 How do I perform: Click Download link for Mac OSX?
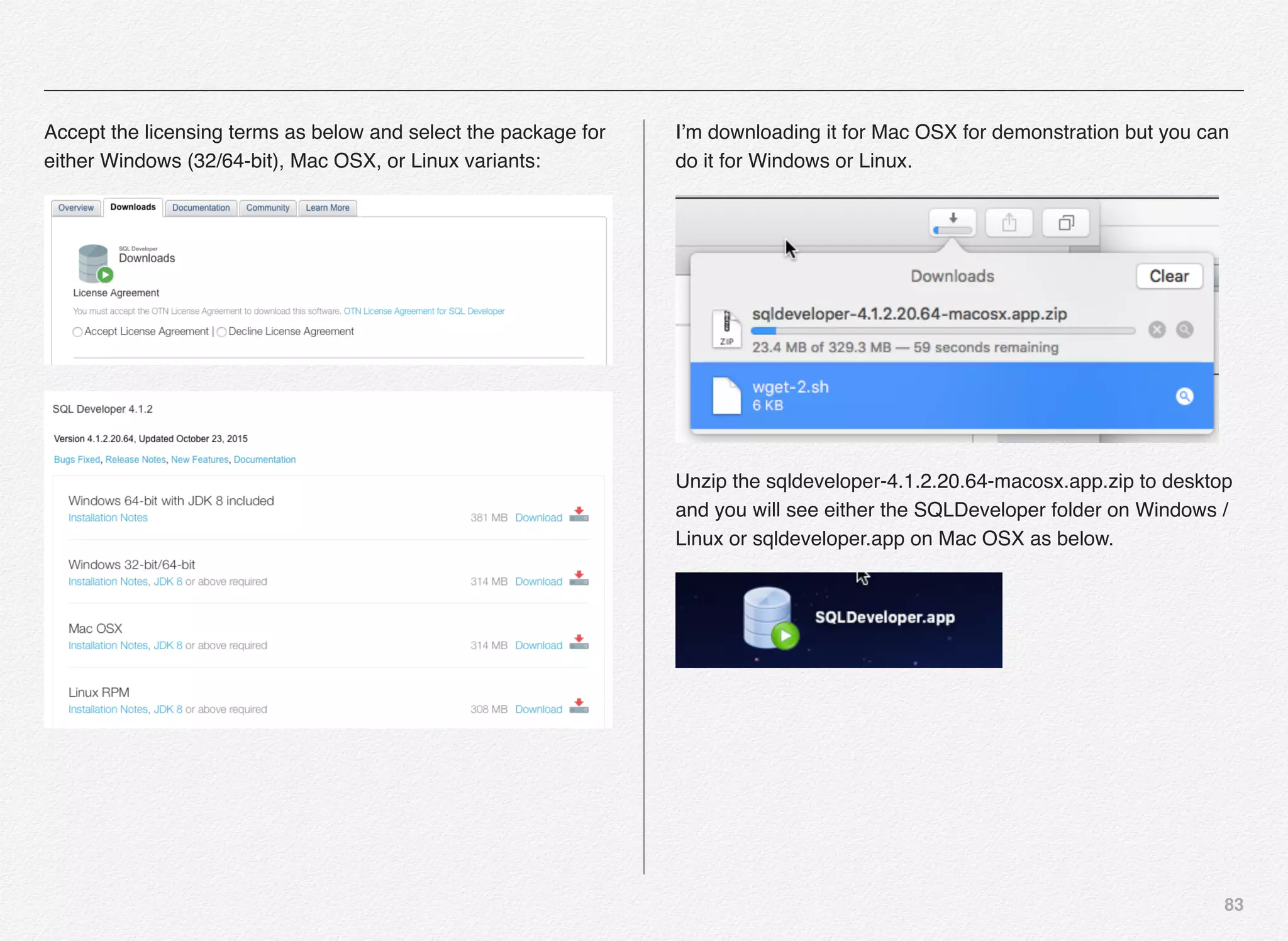point(539,645)
